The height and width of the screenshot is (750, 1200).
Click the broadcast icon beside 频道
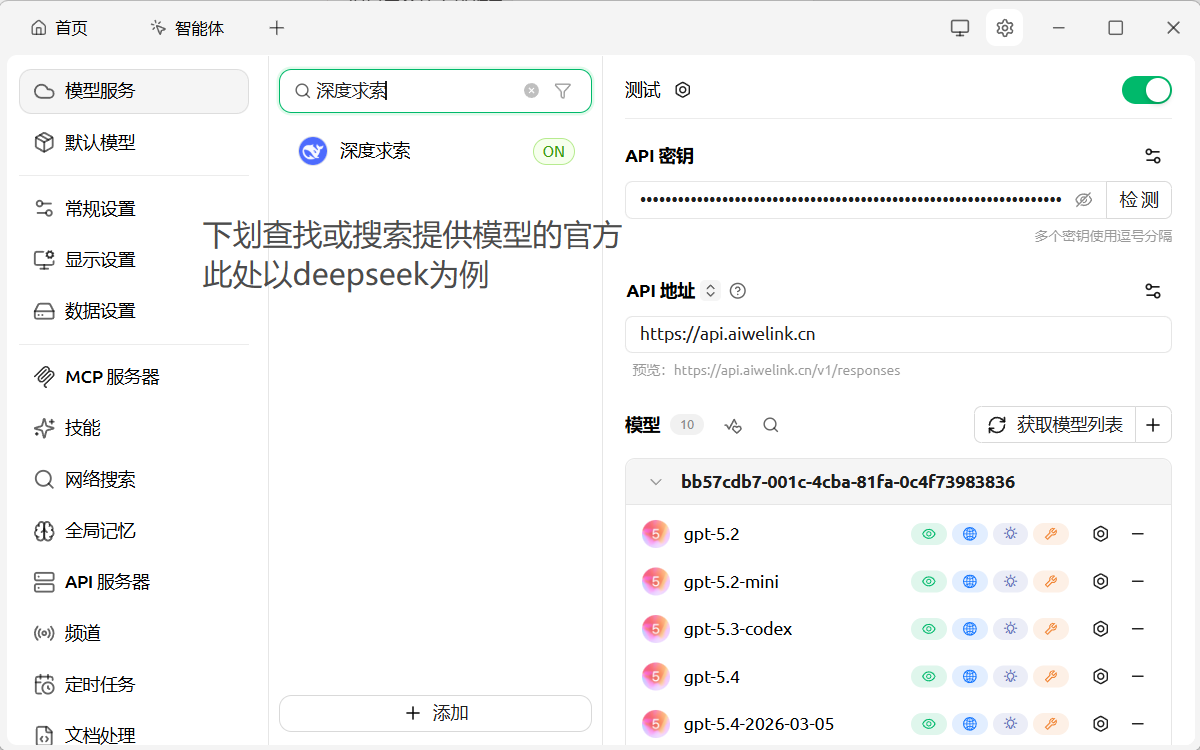[44, 633]
